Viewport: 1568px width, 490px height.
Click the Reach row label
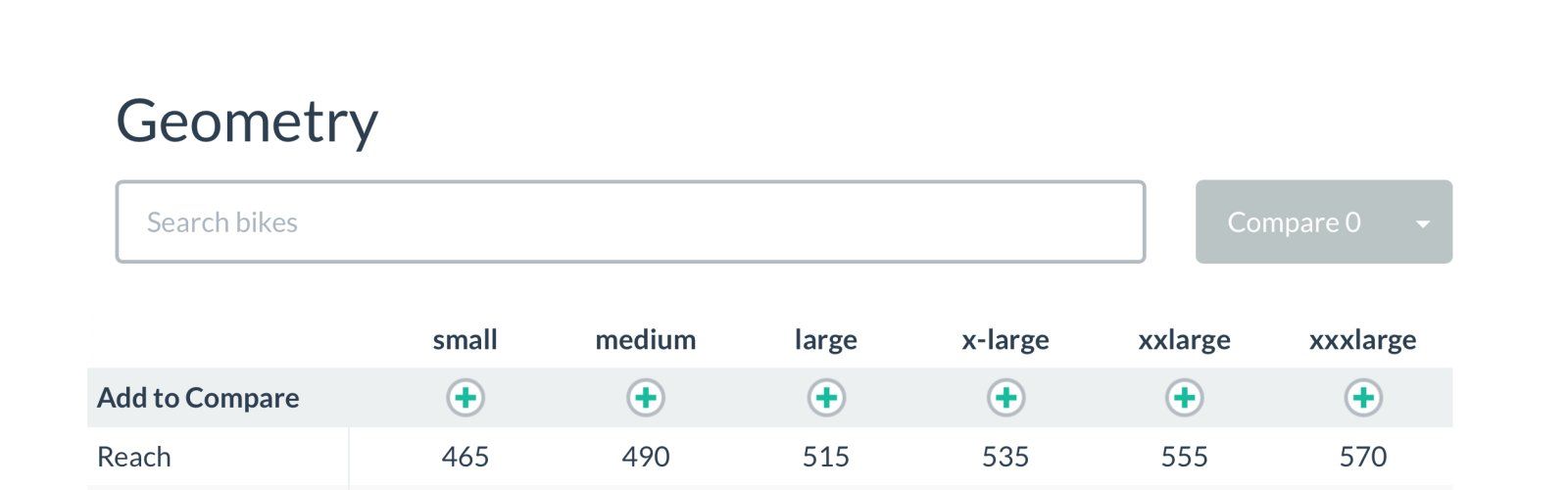(x=134, y=457)
